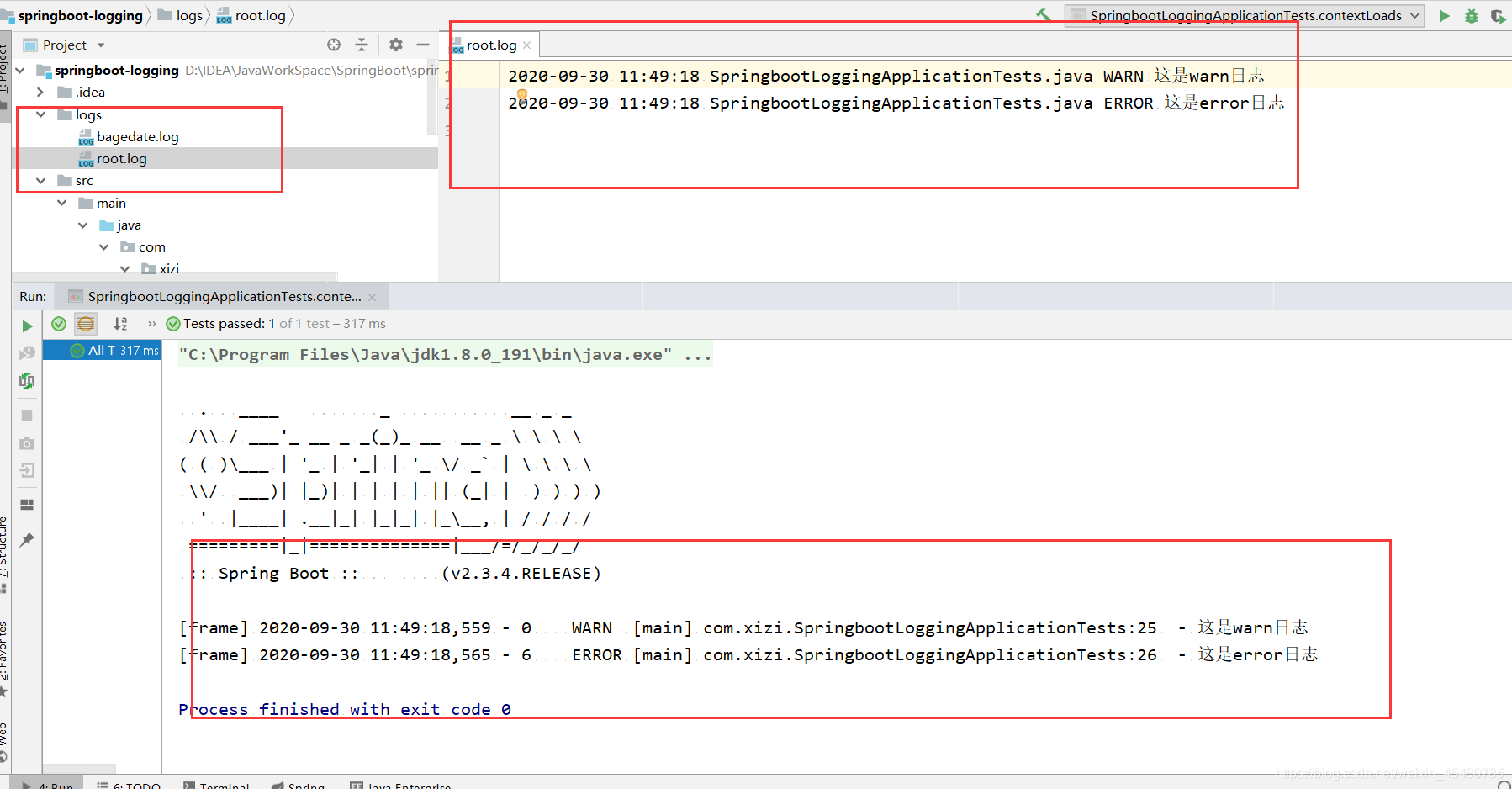The width and height of the screenshot is (1512, 789).
Task: Expand the .idea folder
Action: pyautogui.click(x=40, y=93)
